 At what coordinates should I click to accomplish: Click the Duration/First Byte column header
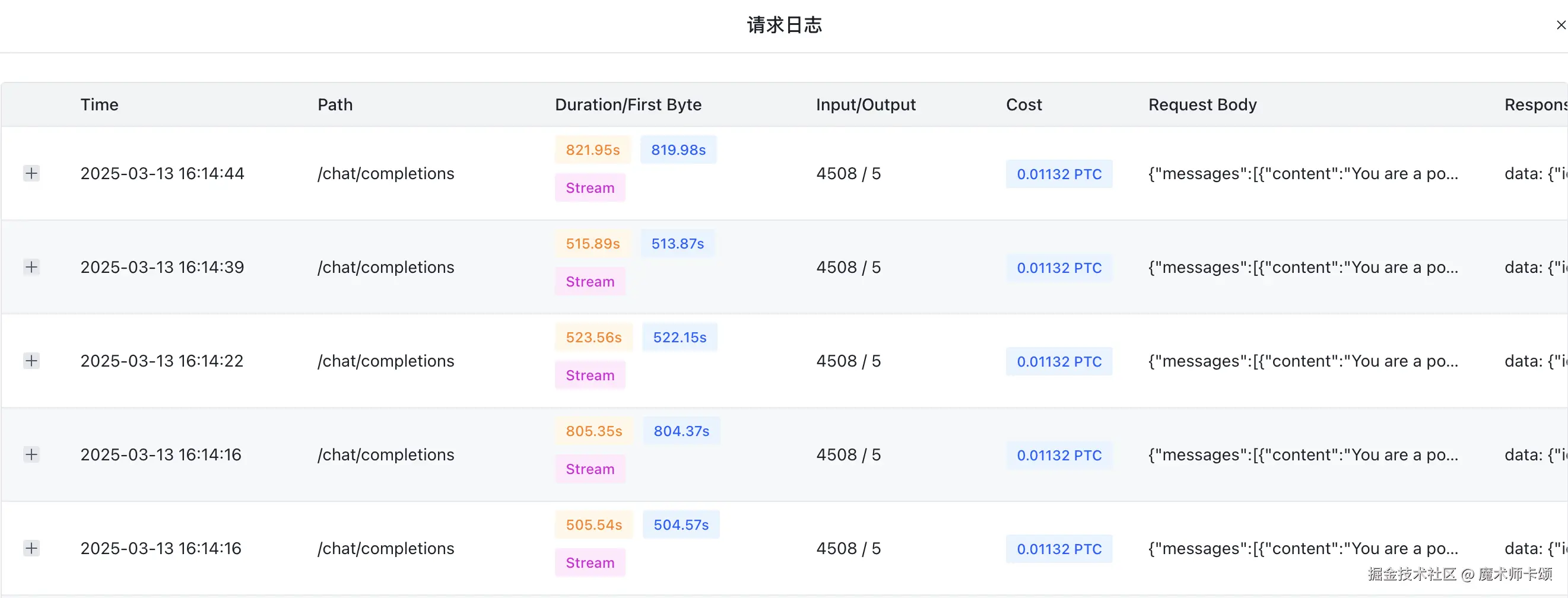click(x=627, y=104)
